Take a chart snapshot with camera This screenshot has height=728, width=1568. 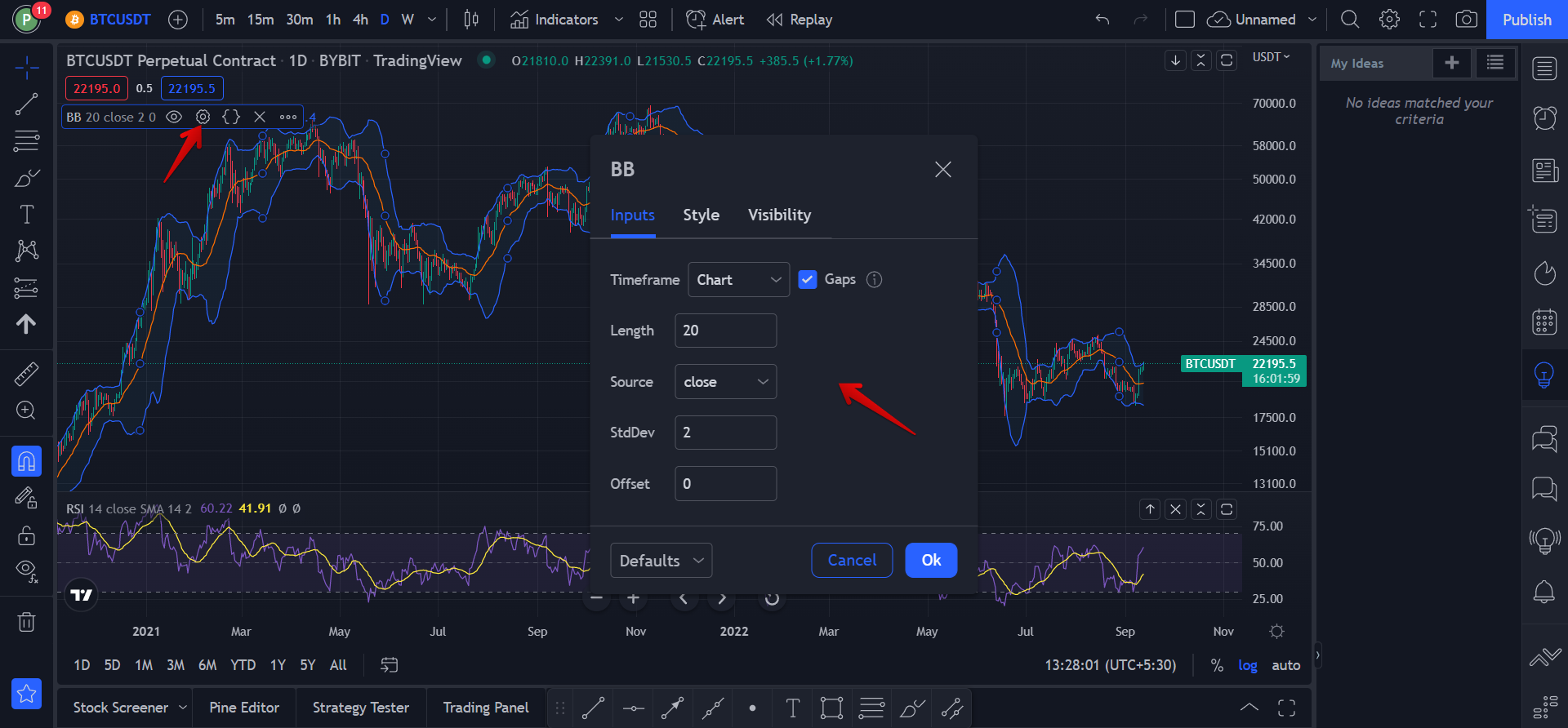[1467, 20]
